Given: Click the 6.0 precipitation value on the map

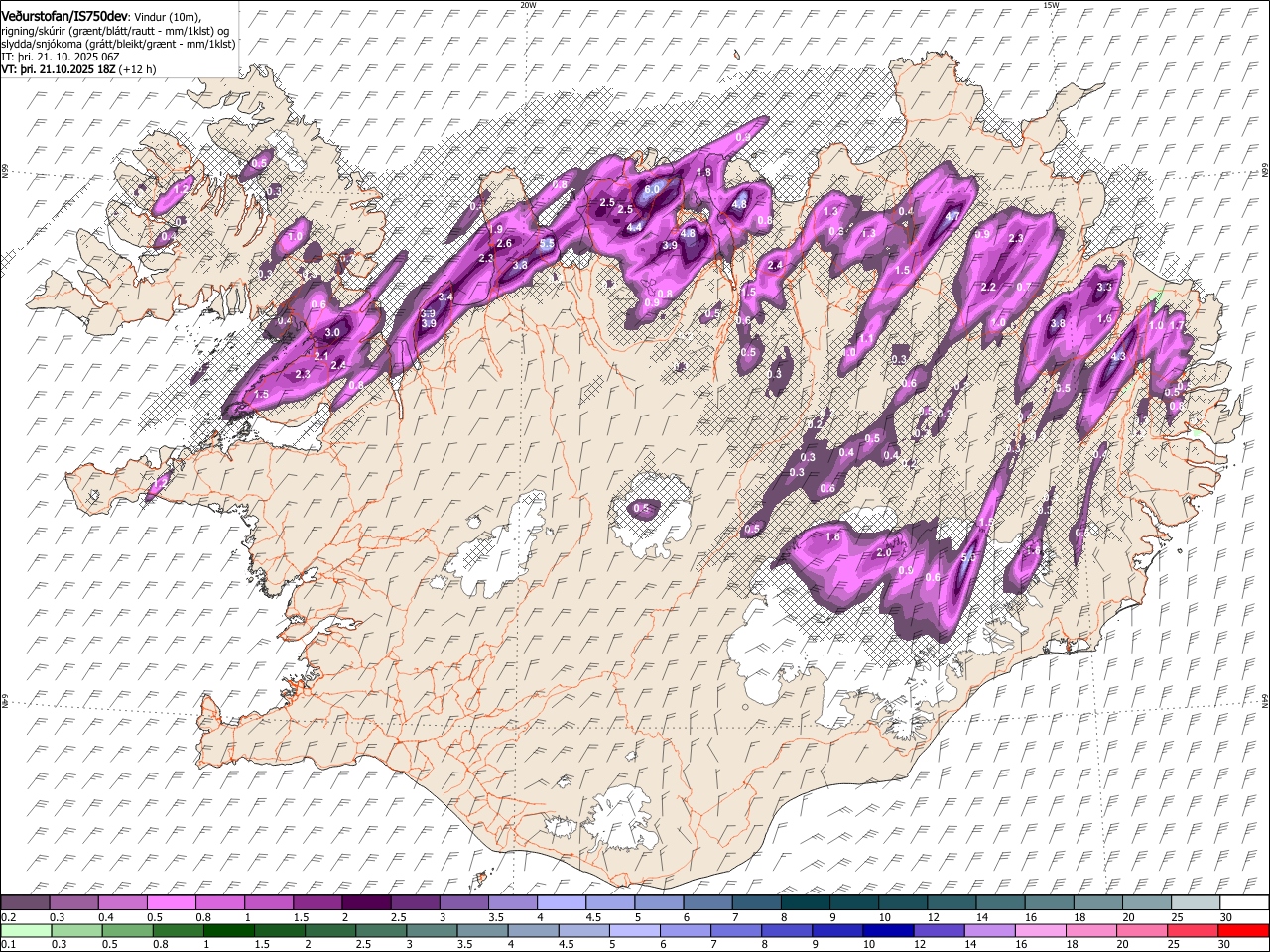Looking at the screenshot, I should tap(652, 189).
